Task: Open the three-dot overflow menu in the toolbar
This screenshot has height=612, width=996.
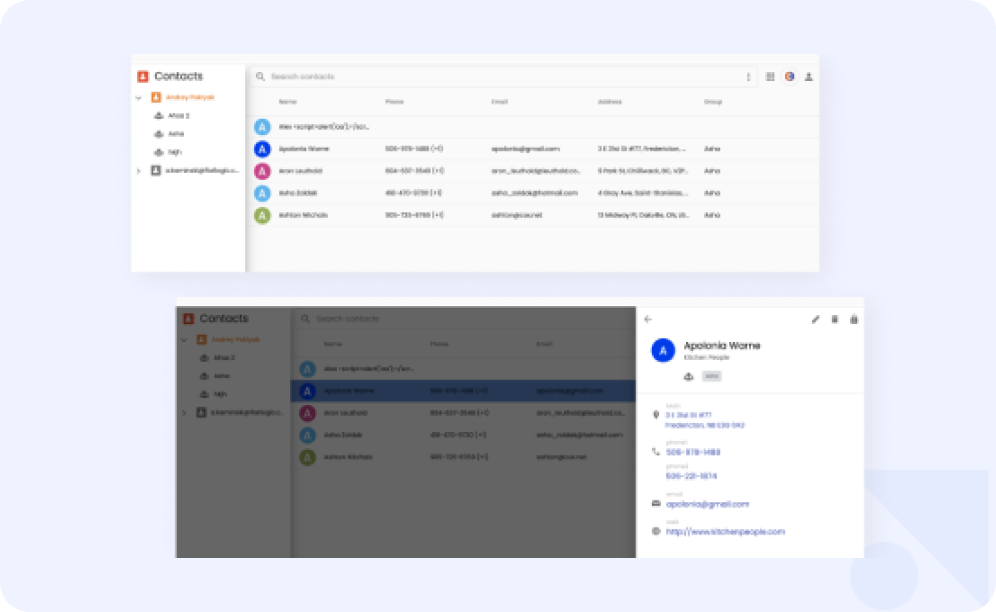Action: 748,76
